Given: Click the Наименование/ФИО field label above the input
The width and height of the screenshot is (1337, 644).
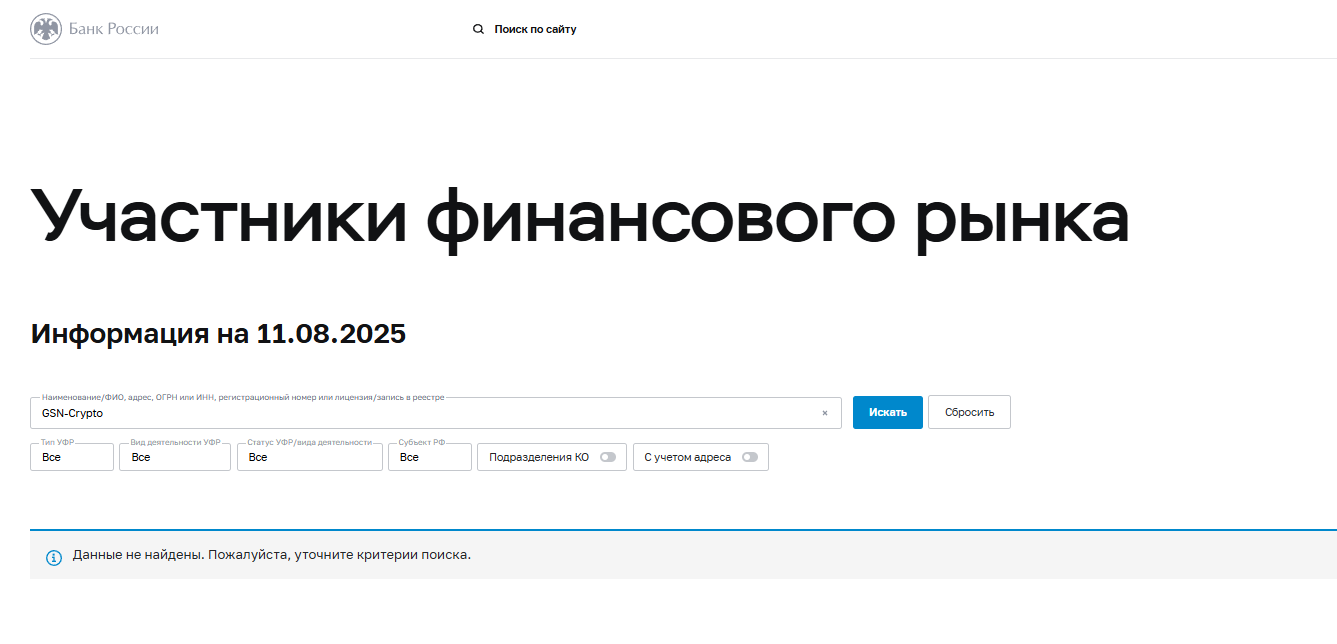Looking at the screenshot, I should pos(243,397).
